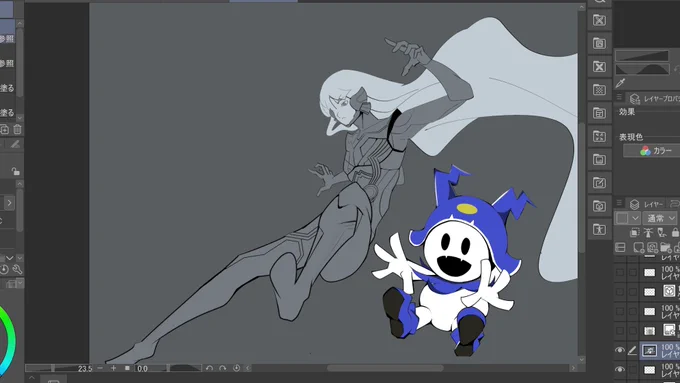Screen dimensions: 680x383
Task: Open the カラー expression color dropdown
Action: point(651,151)
